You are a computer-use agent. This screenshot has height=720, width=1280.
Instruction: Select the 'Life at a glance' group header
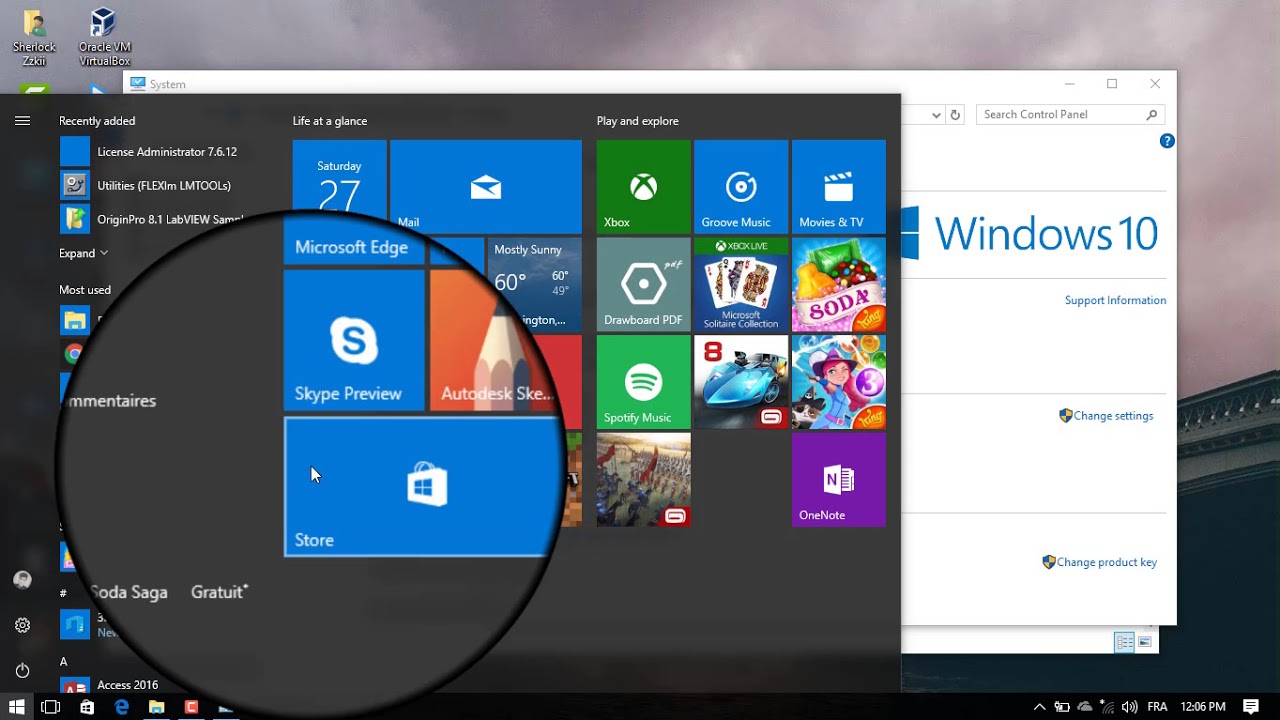pyautogui.click(x=330, y=121)
